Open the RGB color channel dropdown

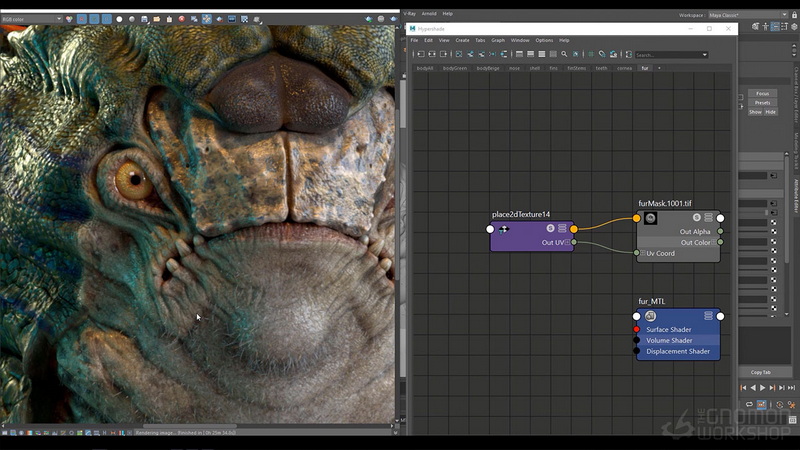pyautogui.click(x=31, y=19)
